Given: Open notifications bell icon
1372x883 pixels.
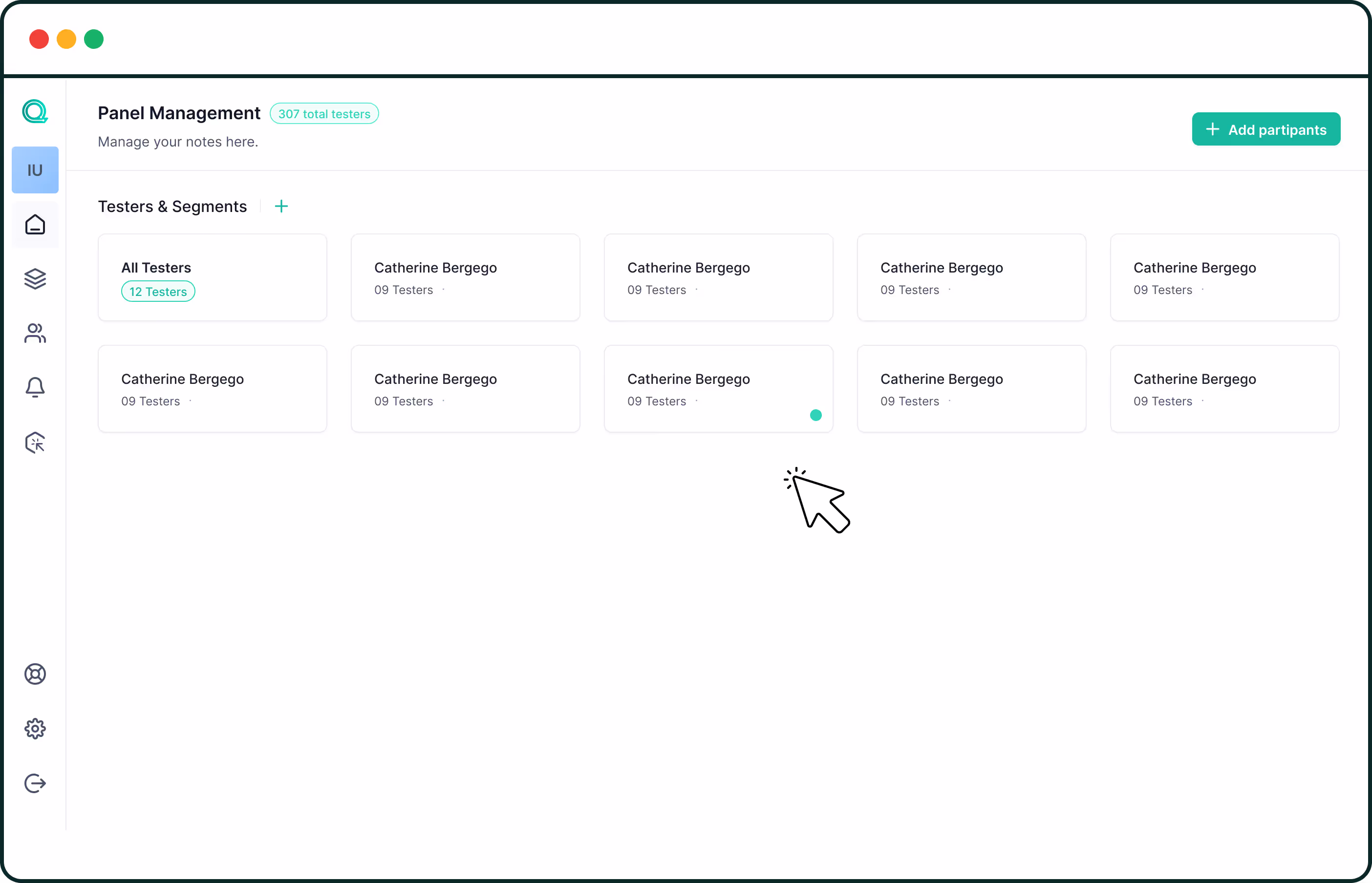Looking at the screenshot, I should tap(35, 388).
